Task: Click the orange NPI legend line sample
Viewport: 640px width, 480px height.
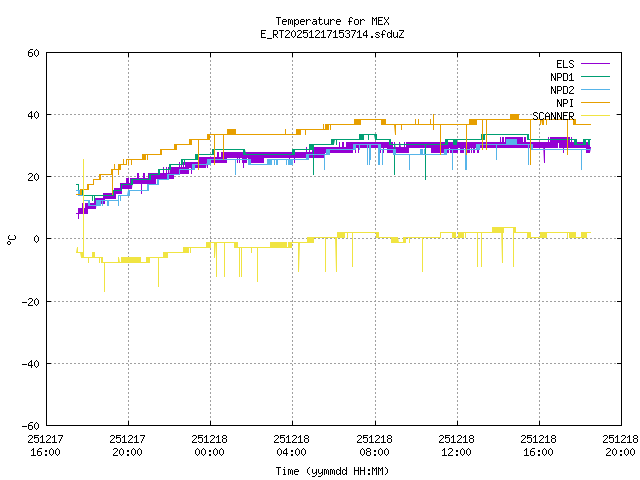Action: click(x=594, y=102)
